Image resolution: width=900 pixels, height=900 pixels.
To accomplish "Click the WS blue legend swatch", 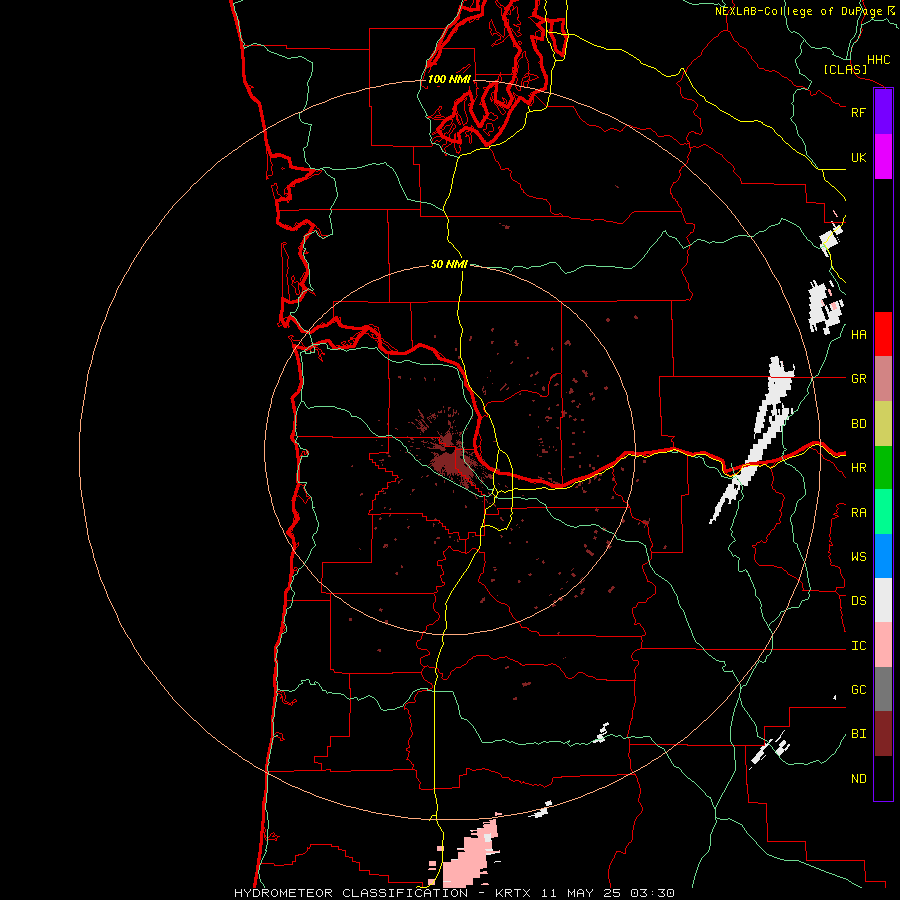I will tap(883, 556).
